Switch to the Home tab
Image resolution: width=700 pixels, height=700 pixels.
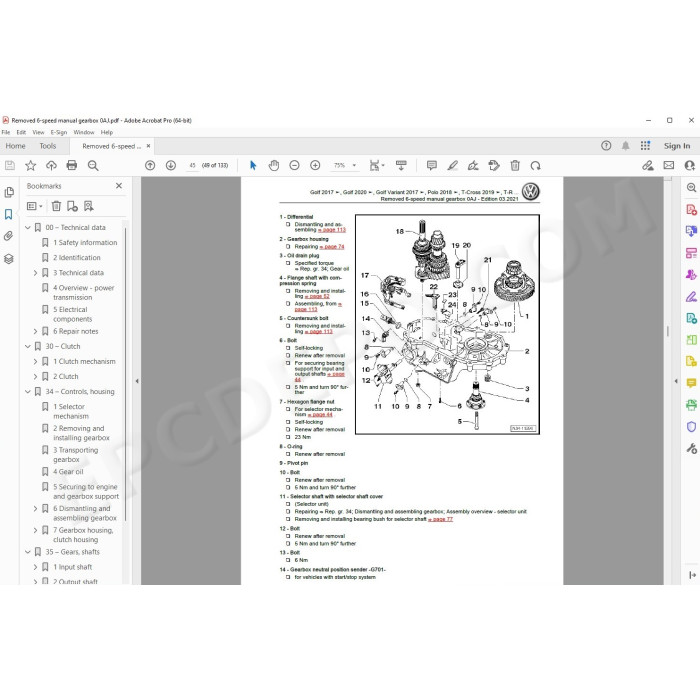[16, 146]
